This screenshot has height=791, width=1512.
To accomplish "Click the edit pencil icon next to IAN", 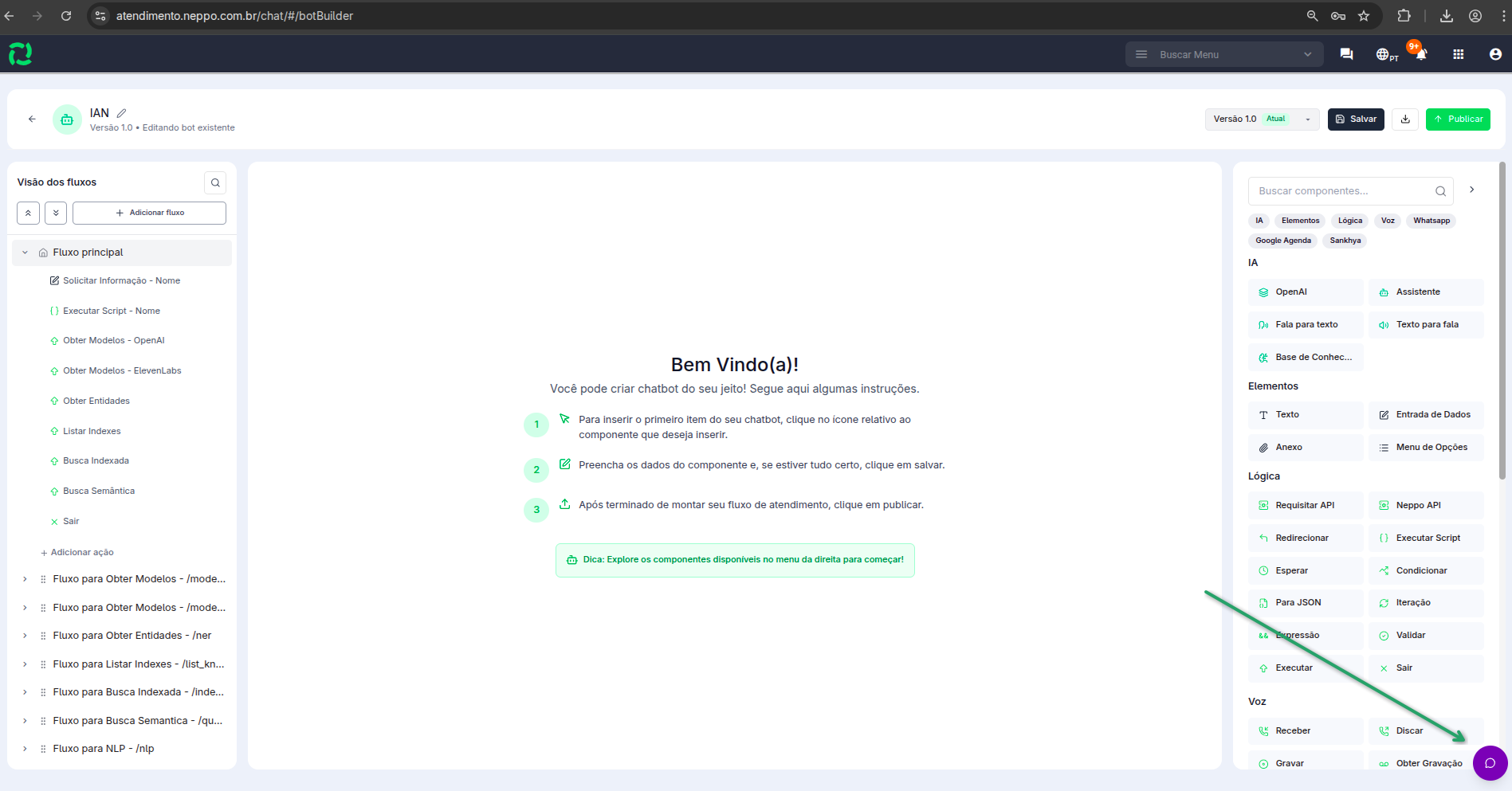I will 121,113.
